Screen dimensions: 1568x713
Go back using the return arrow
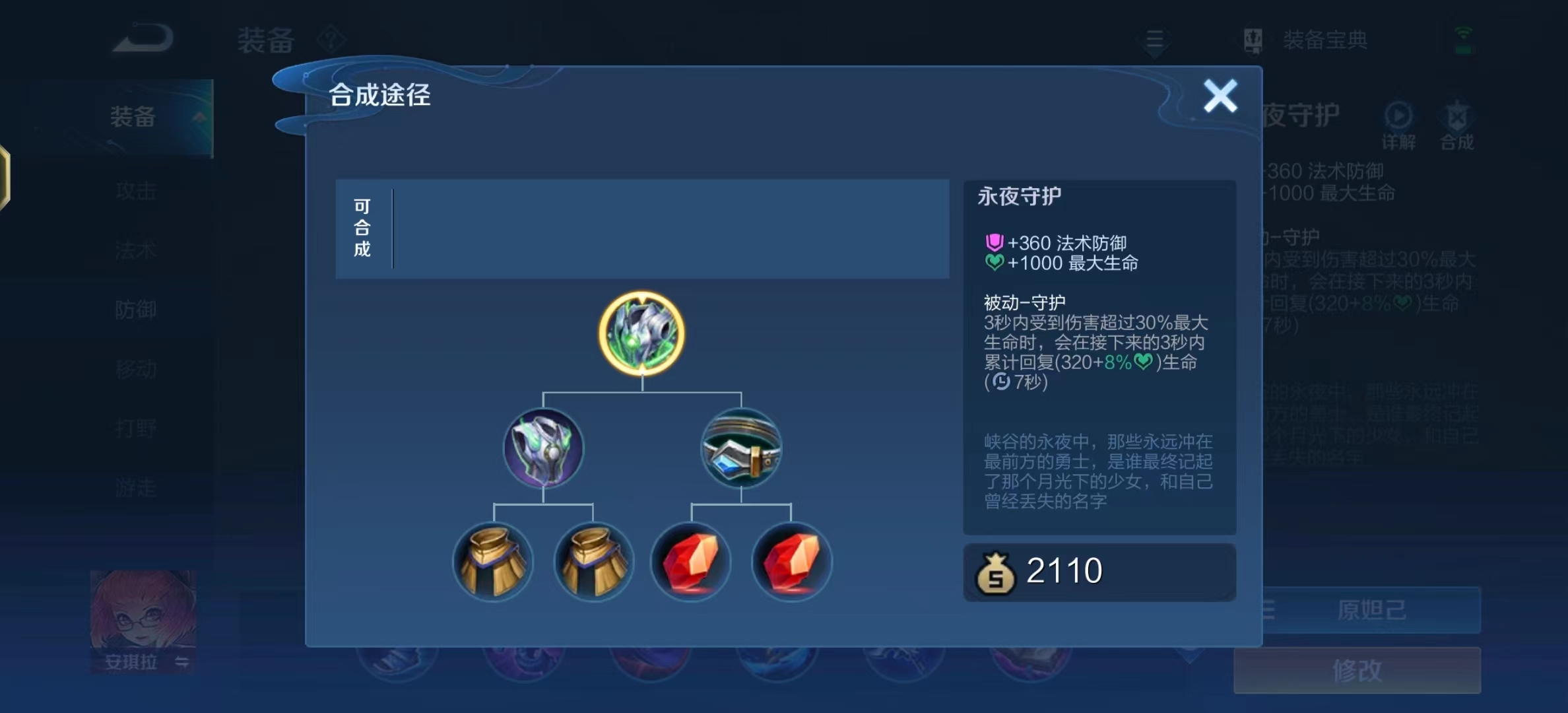[143, 38]
